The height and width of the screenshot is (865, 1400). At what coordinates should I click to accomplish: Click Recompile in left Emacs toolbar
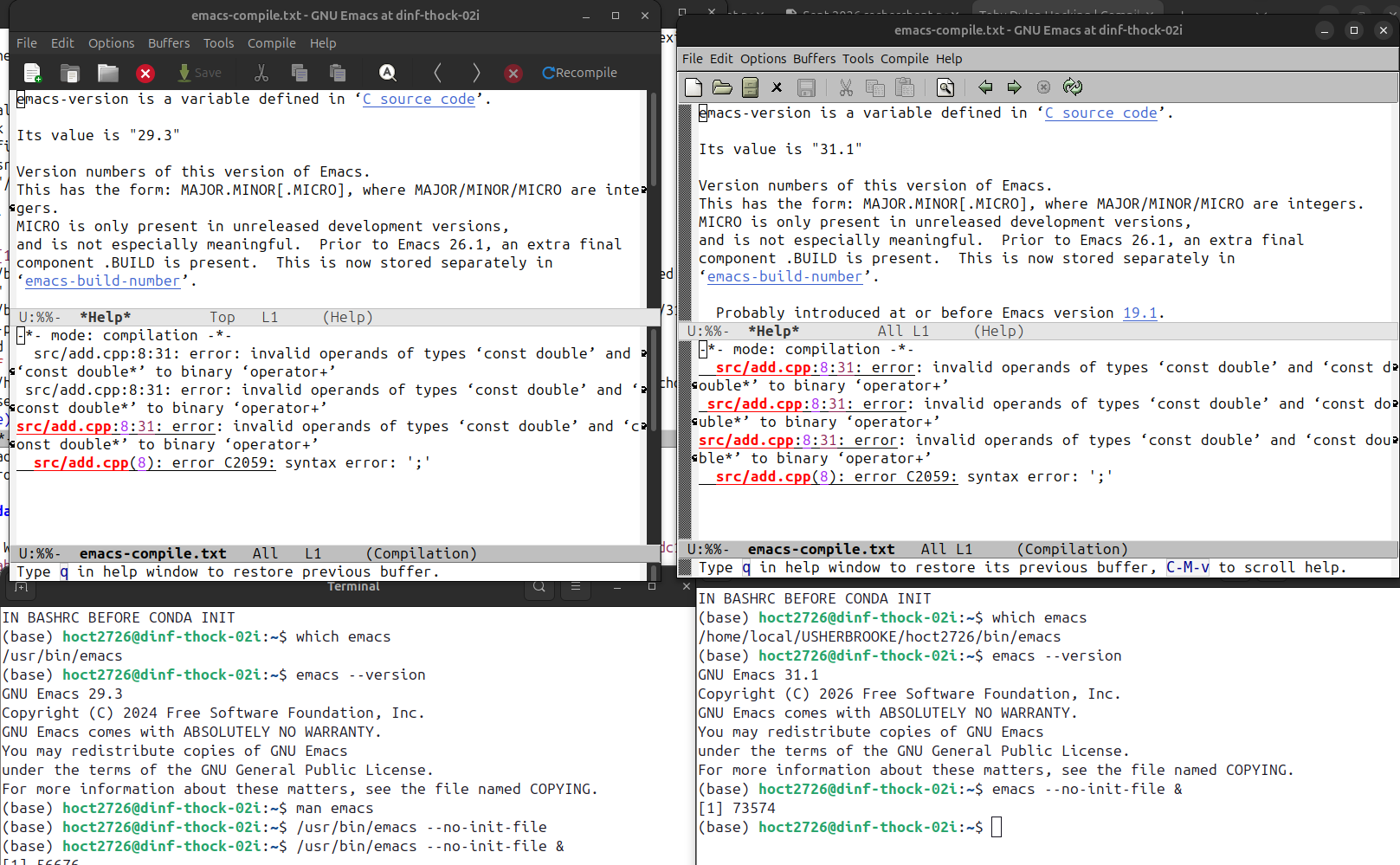579,73
